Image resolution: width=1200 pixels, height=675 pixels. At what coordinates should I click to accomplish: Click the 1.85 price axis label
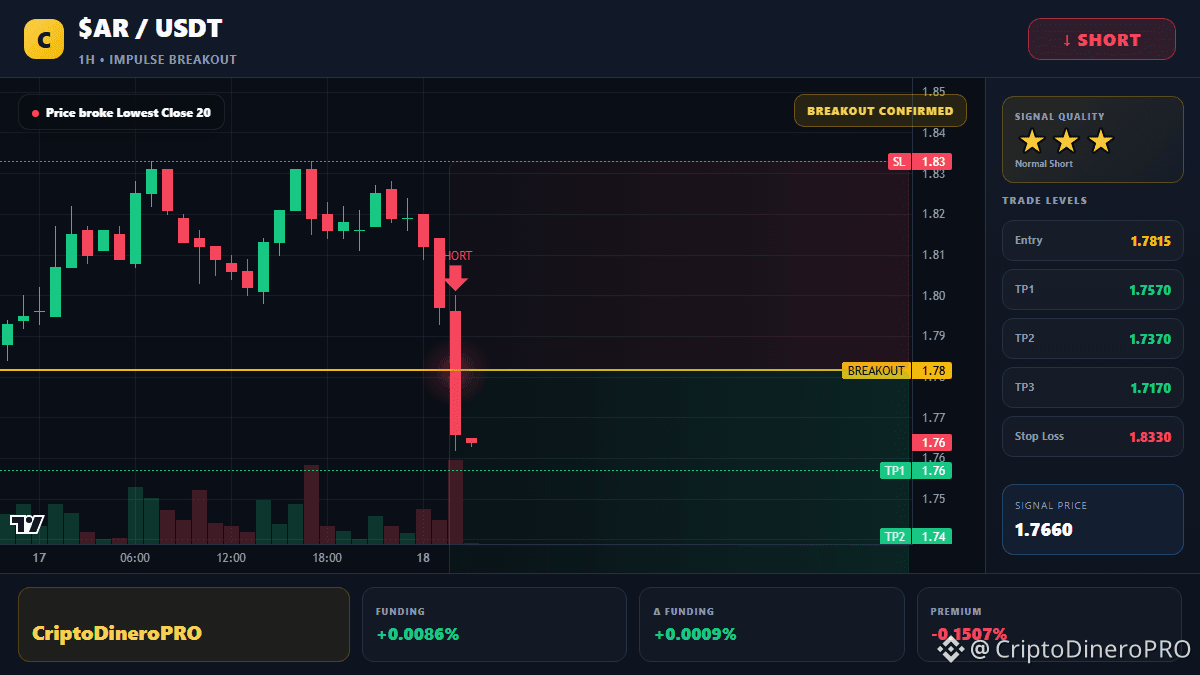pyautogui.click(x=934, y=92)
